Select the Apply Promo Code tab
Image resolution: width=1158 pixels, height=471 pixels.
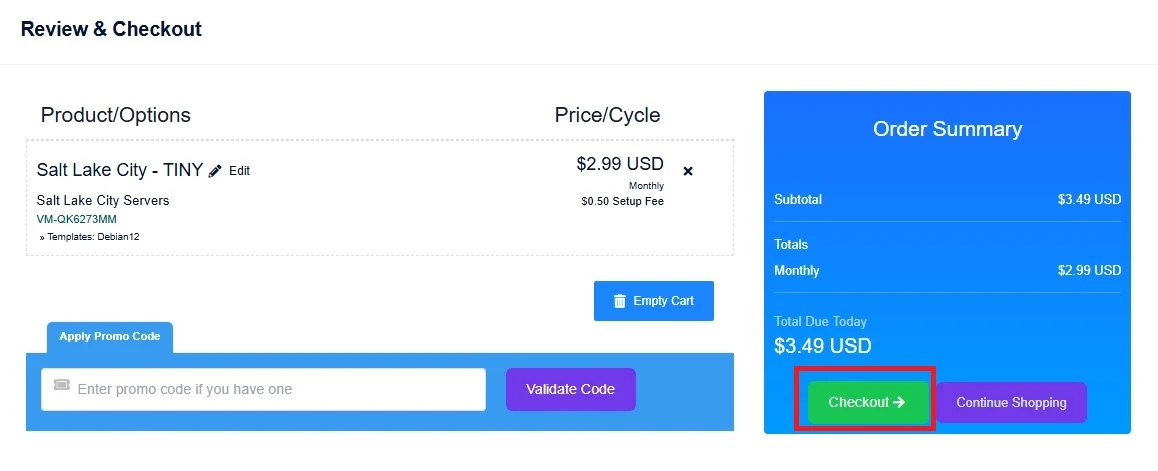tap(110, 337)
